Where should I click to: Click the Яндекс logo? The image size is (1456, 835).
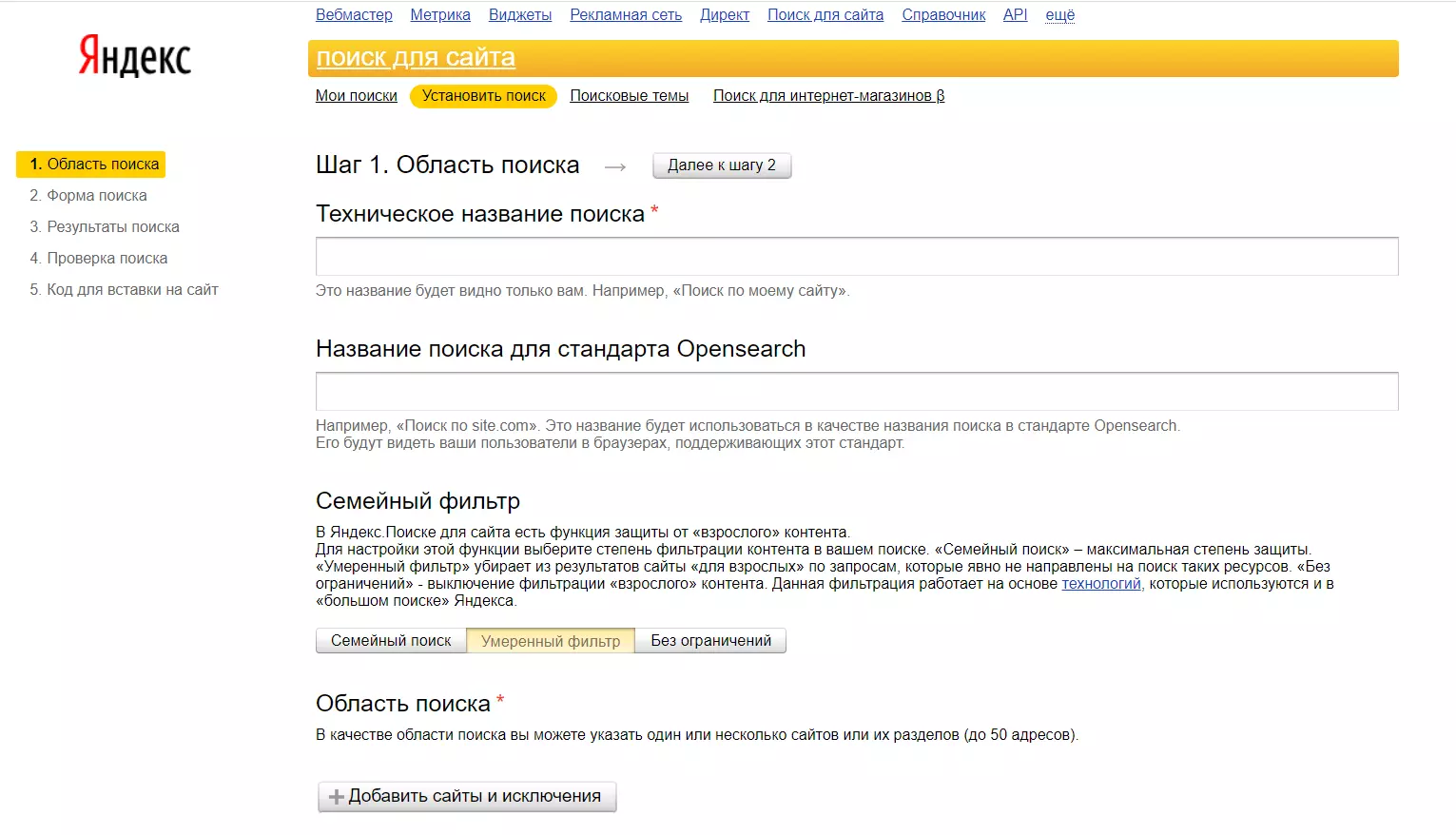135,55
